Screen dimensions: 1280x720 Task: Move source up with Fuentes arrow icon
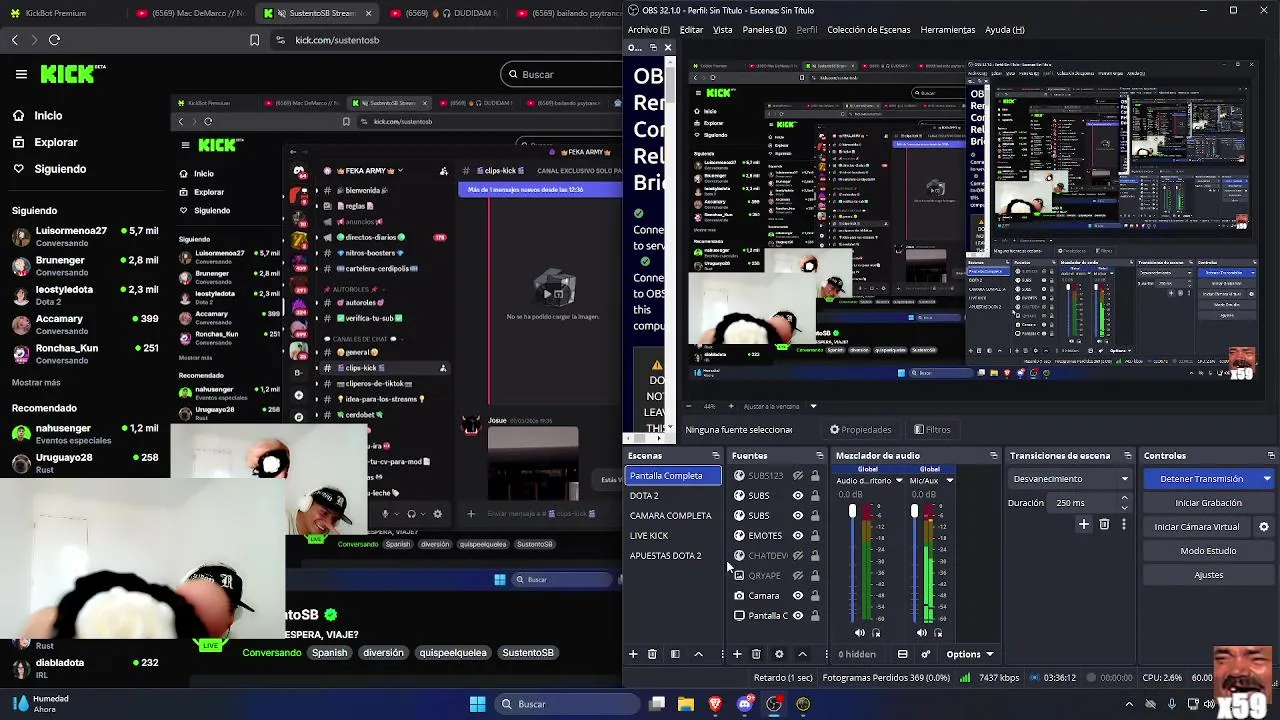click(x=802, y=654)
